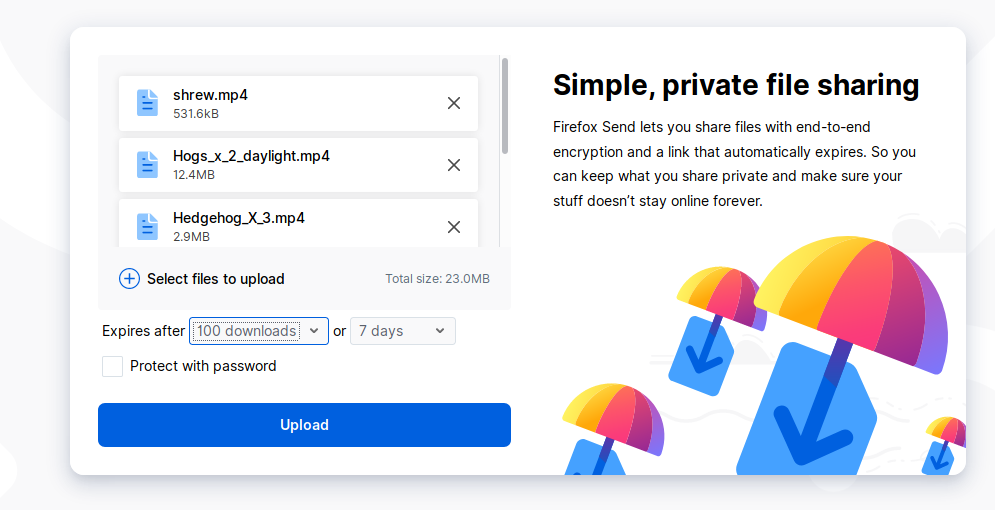Delete Hedgehog_X_3.mp4 using its X icon
995x510 pixels.
tap(454, 227)
